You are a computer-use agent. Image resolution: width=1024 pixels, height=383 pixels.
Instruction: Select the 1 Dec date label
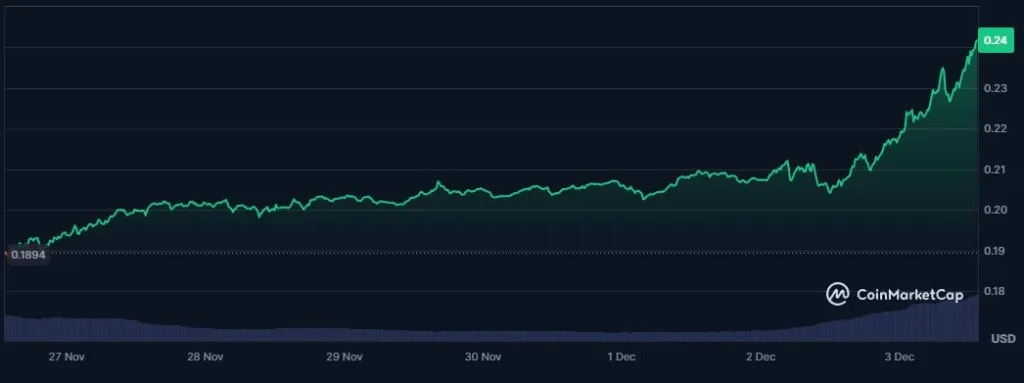click(622, 357)
